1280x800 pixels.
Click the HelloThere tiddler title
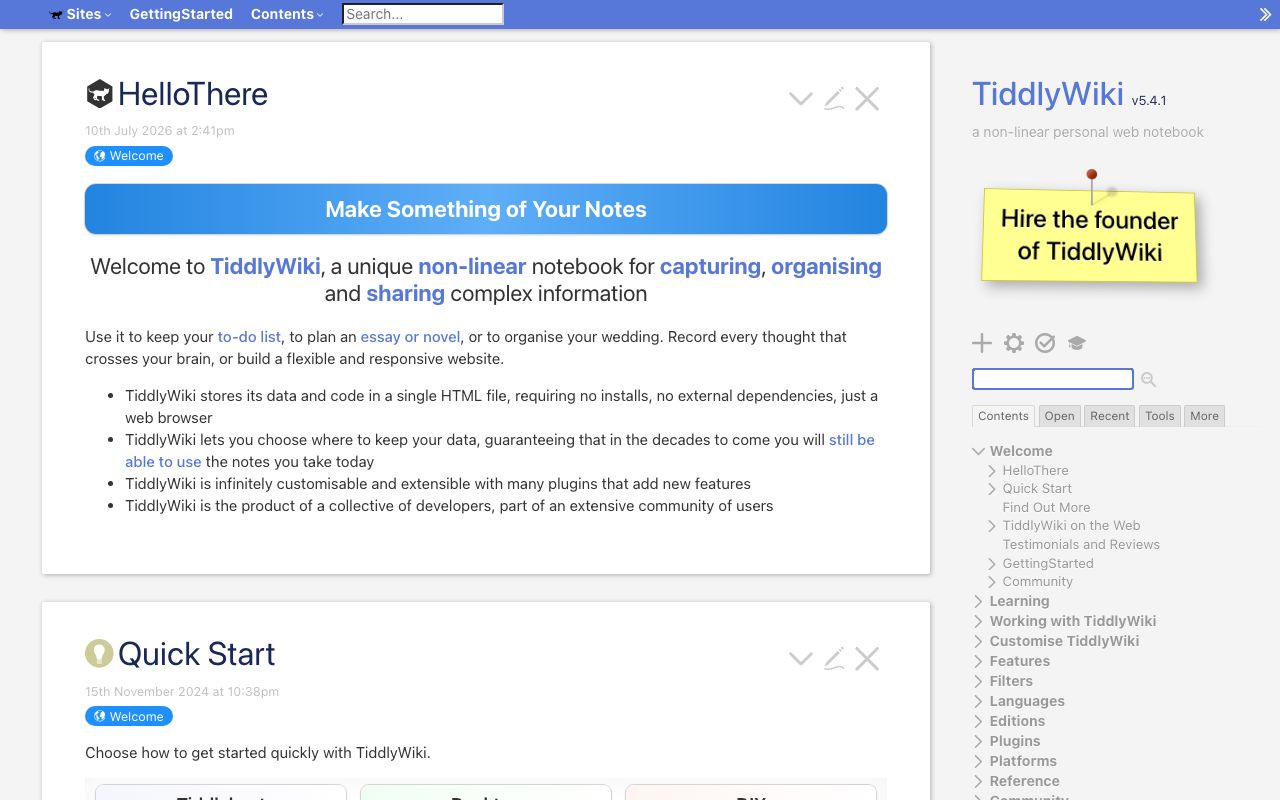tap(193, 94)
